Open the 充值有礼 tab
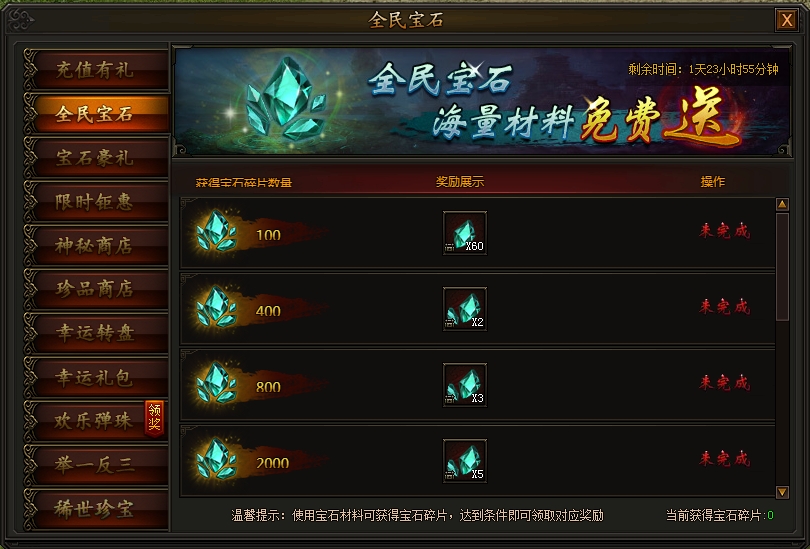The width and height of the screenshot is (810, 549). click(96, 70)
